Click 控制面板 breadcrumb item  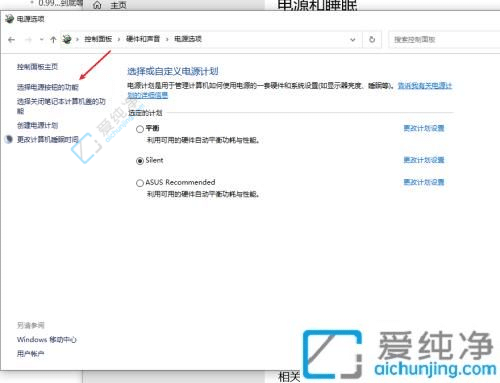[98, 39]
